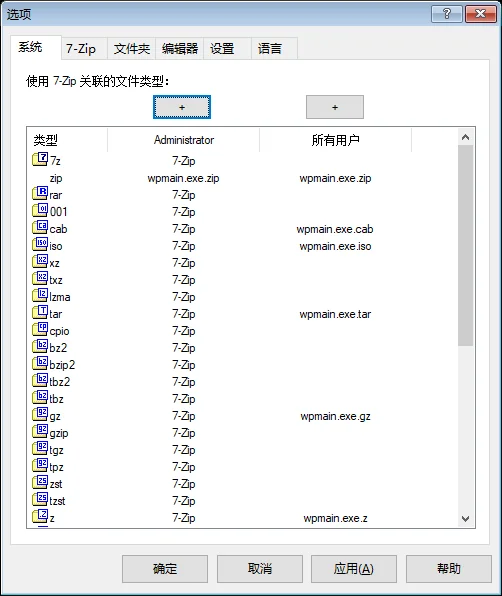Click 7-Zip value in the lzma row
Image resolution: width=502 pixels, height=596 pixels.
point(184,297)
